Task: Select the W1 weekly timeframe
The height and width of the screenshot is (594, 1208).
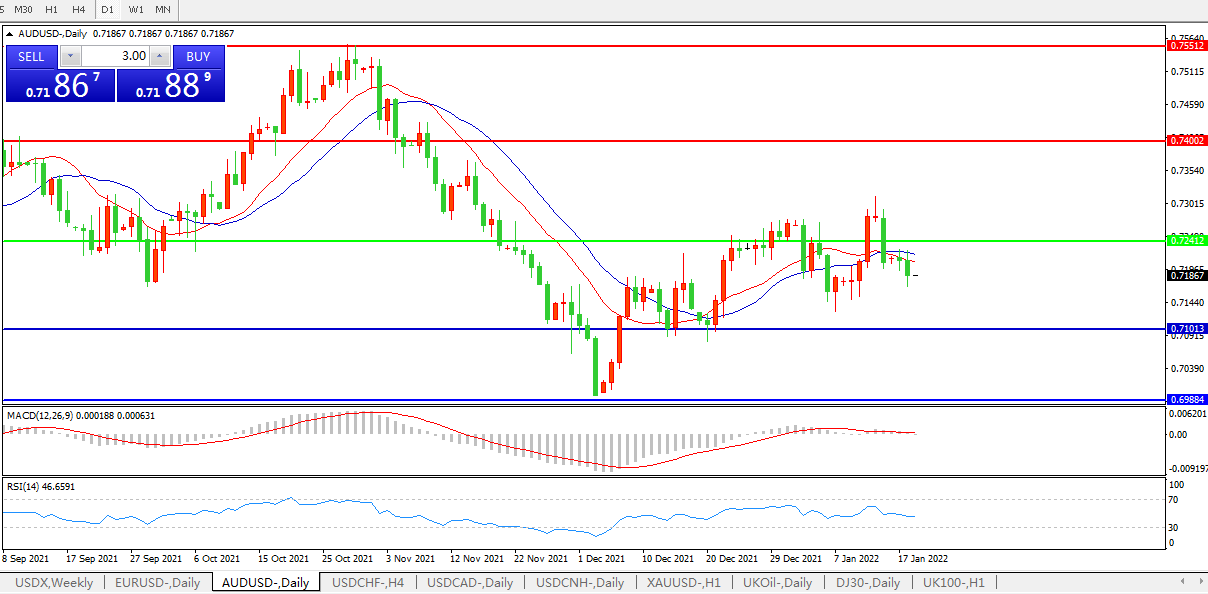Action: point(136,9)
